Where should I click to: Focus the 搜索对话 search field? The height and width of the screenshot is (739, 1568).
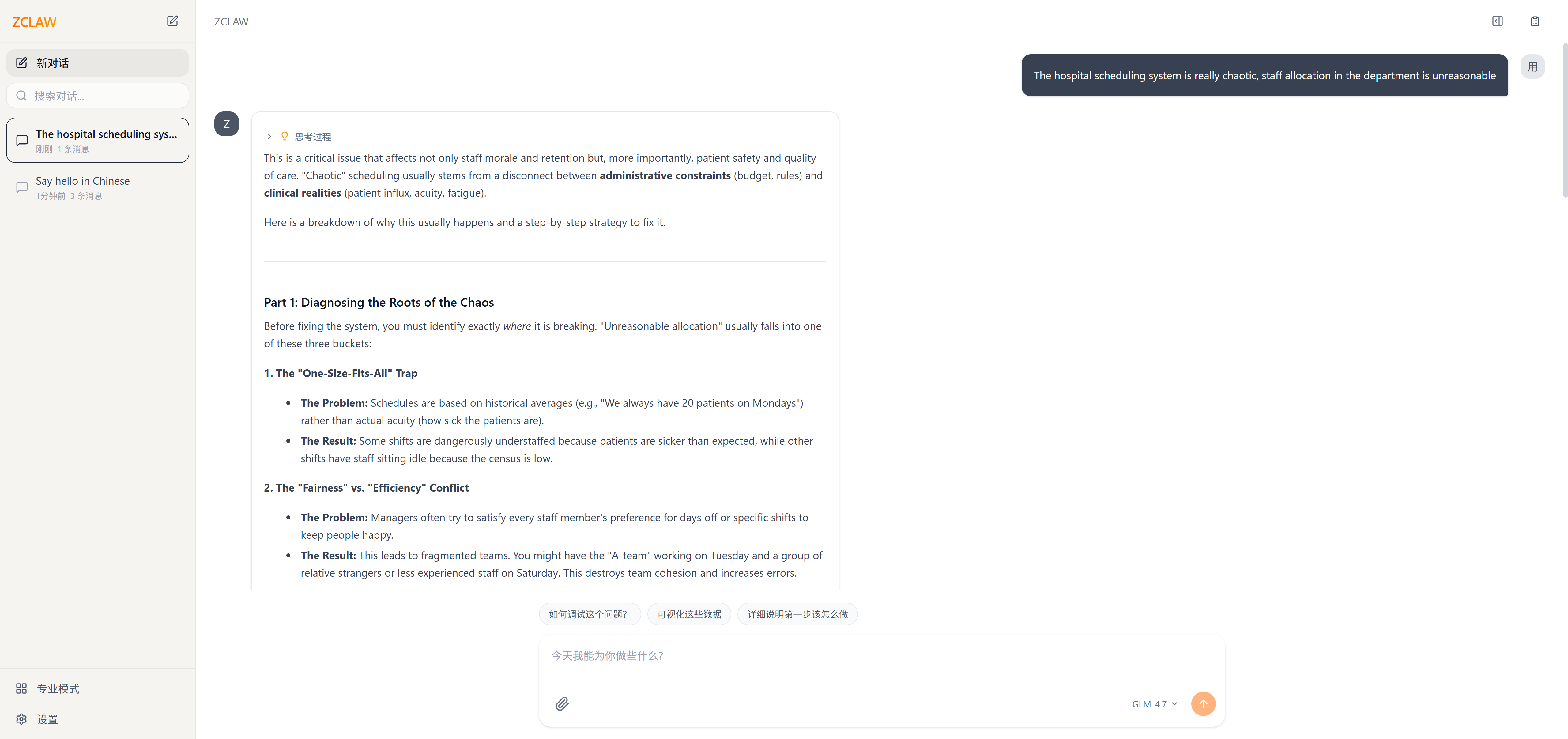(104, 96)
